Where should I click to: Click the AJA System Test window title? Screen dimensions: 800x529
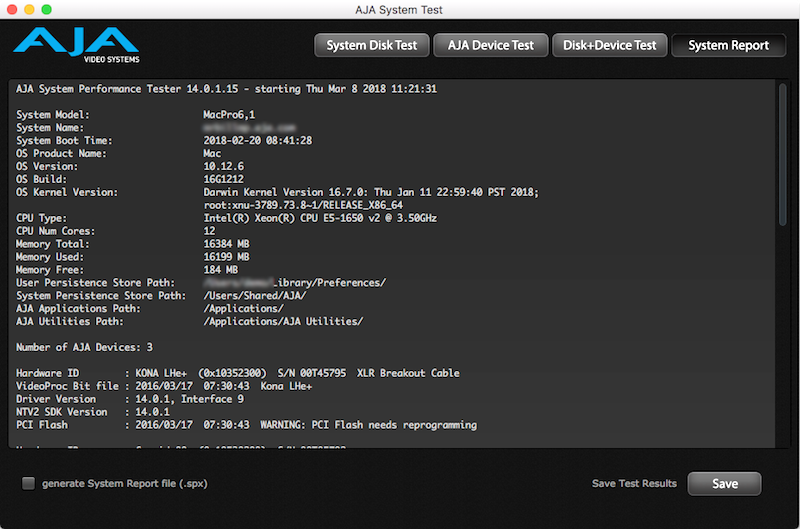[x=399, y=10]
